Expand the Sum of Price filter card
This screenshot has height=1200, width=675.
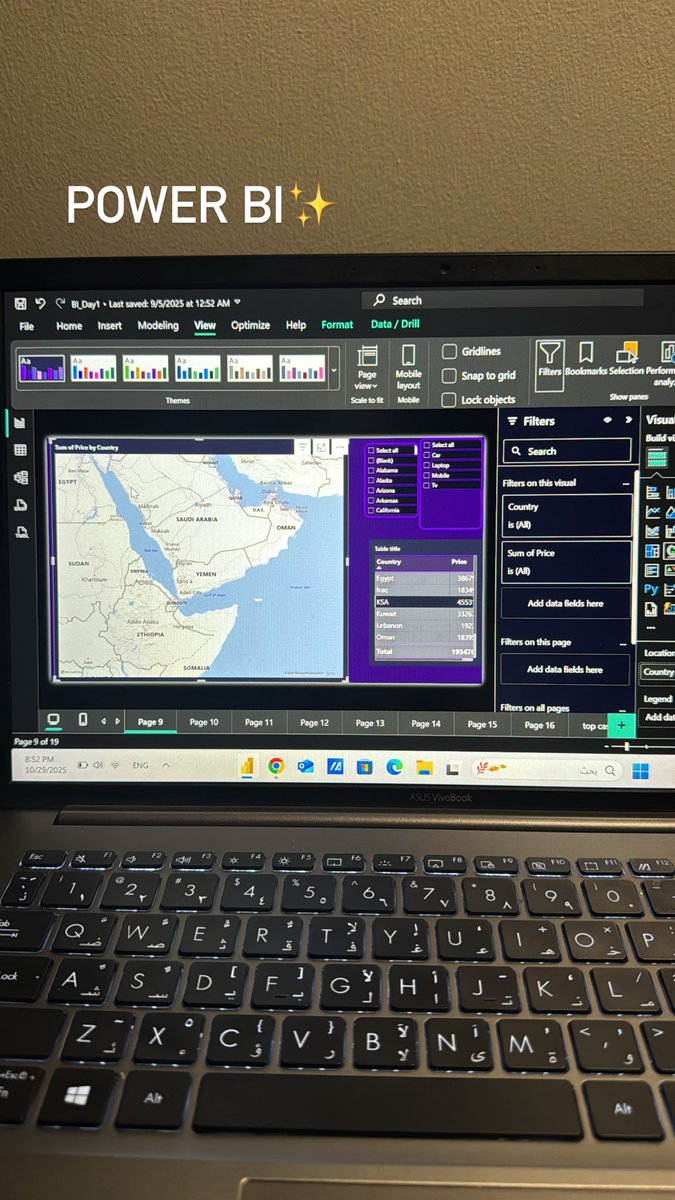click(x=566, y=562)
